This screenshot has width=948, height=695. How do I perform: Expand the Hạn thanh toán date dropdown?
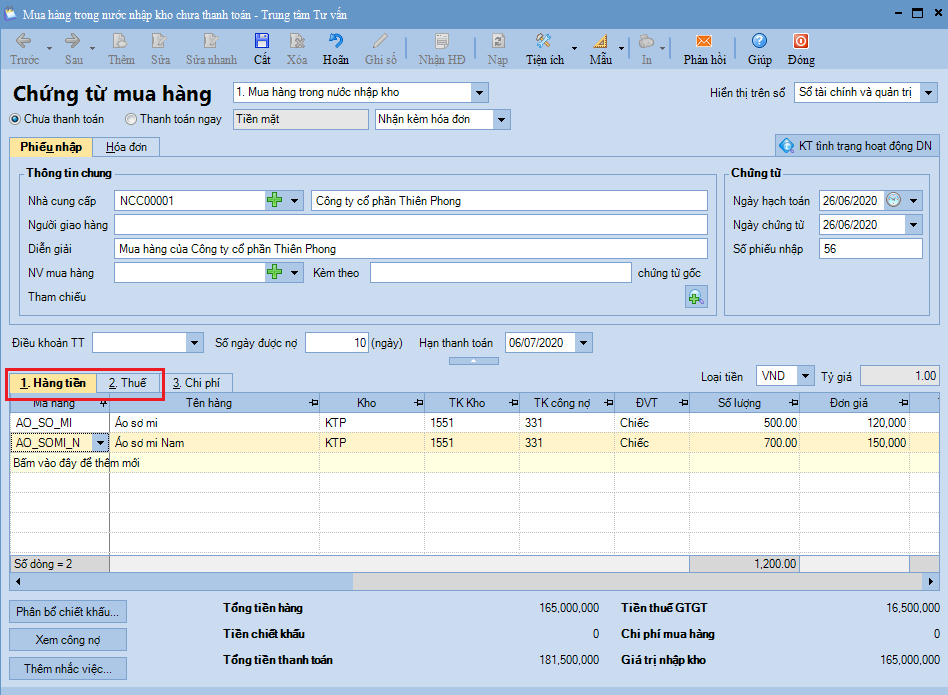[583, 343]
